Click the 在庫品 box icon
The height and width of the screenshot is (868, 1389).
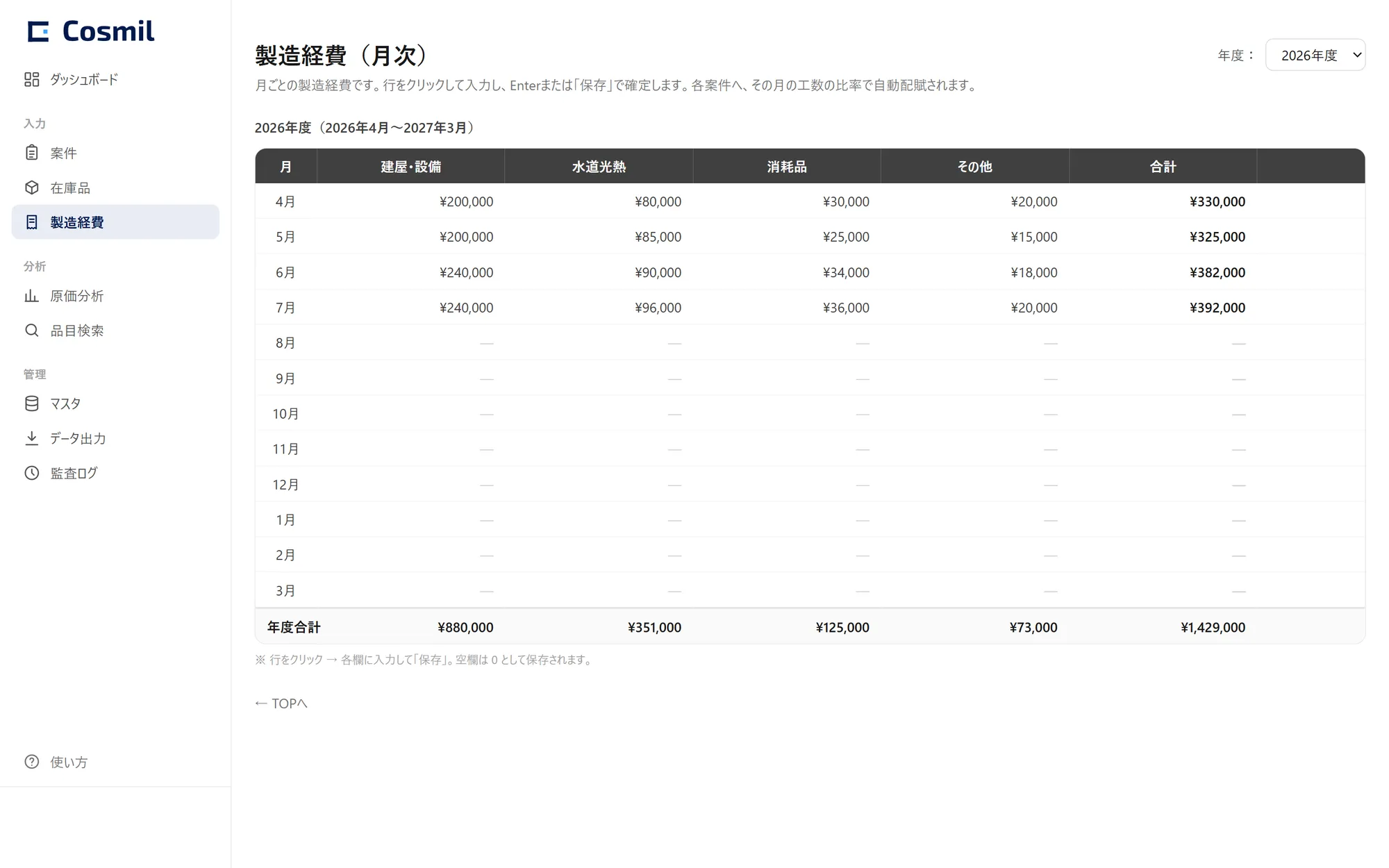[31, 187]
